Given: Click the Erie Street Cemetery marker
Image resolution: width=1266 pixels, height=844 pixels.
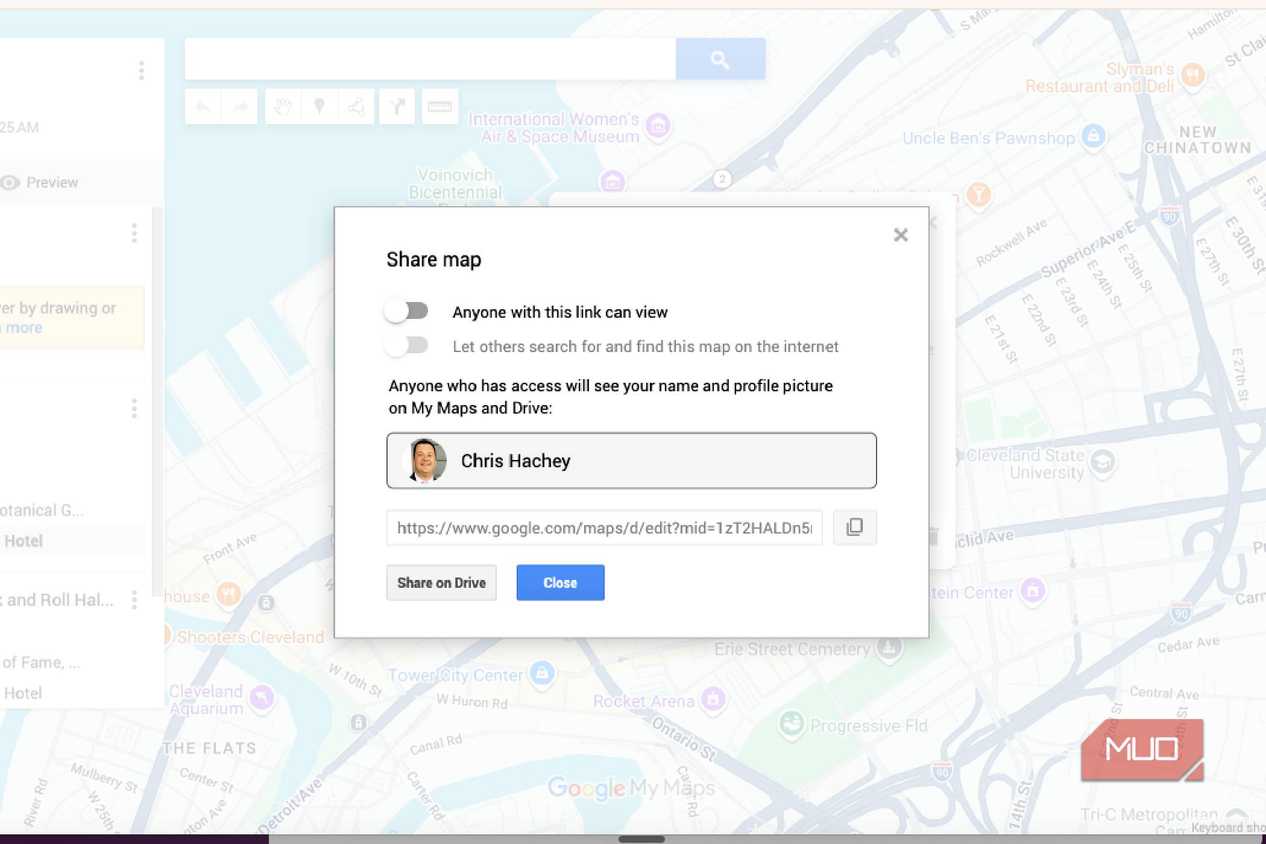Looking at the screenshot, I should point(889,648).
